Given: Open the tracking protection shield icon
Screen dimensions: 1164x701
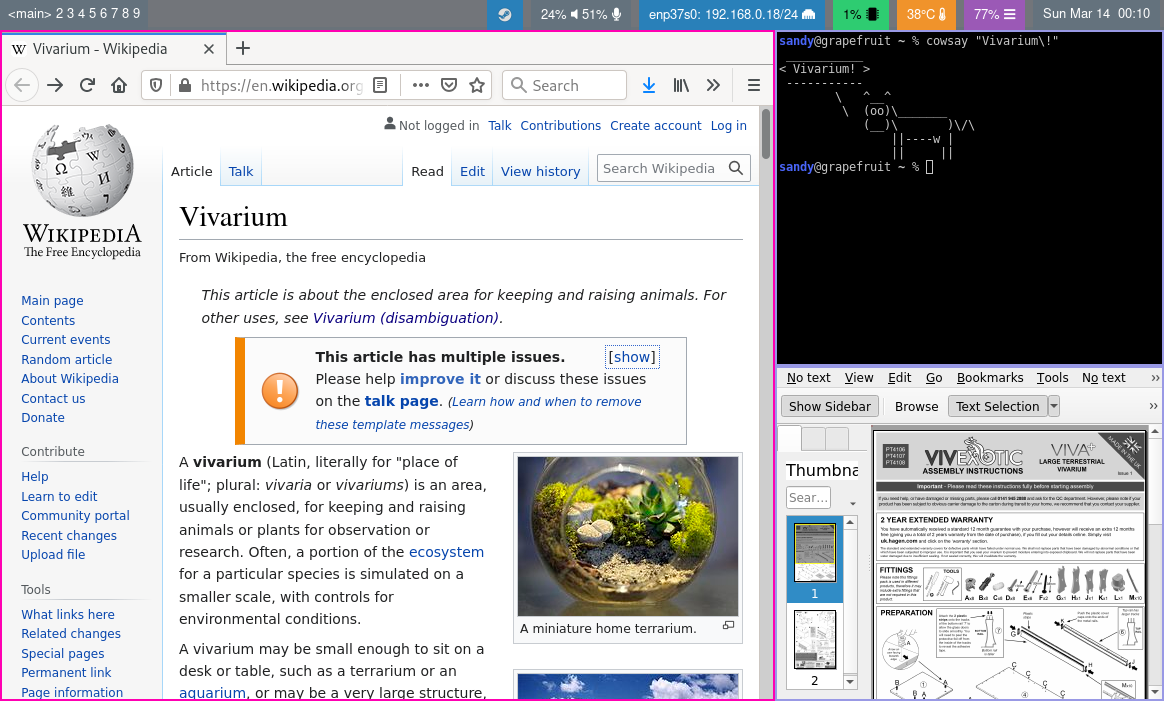Looking at the screenshot, I should pos(156,85).
